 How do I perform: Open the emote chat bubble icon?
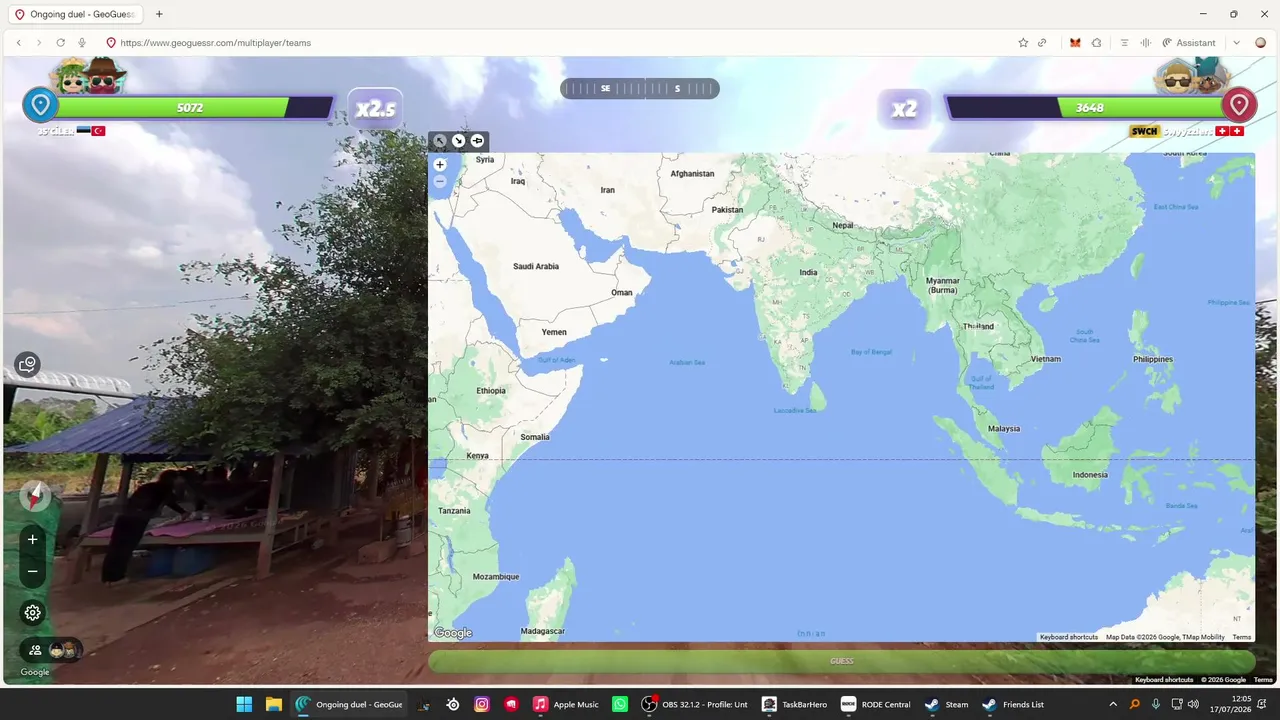pyautogui.click(x=28, y=364)
